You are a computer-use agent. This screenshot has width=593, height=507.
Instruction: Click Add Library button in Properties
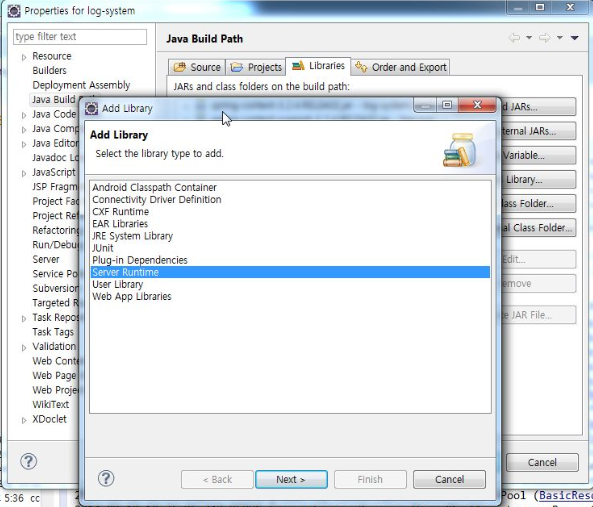[x=539, y=179]
